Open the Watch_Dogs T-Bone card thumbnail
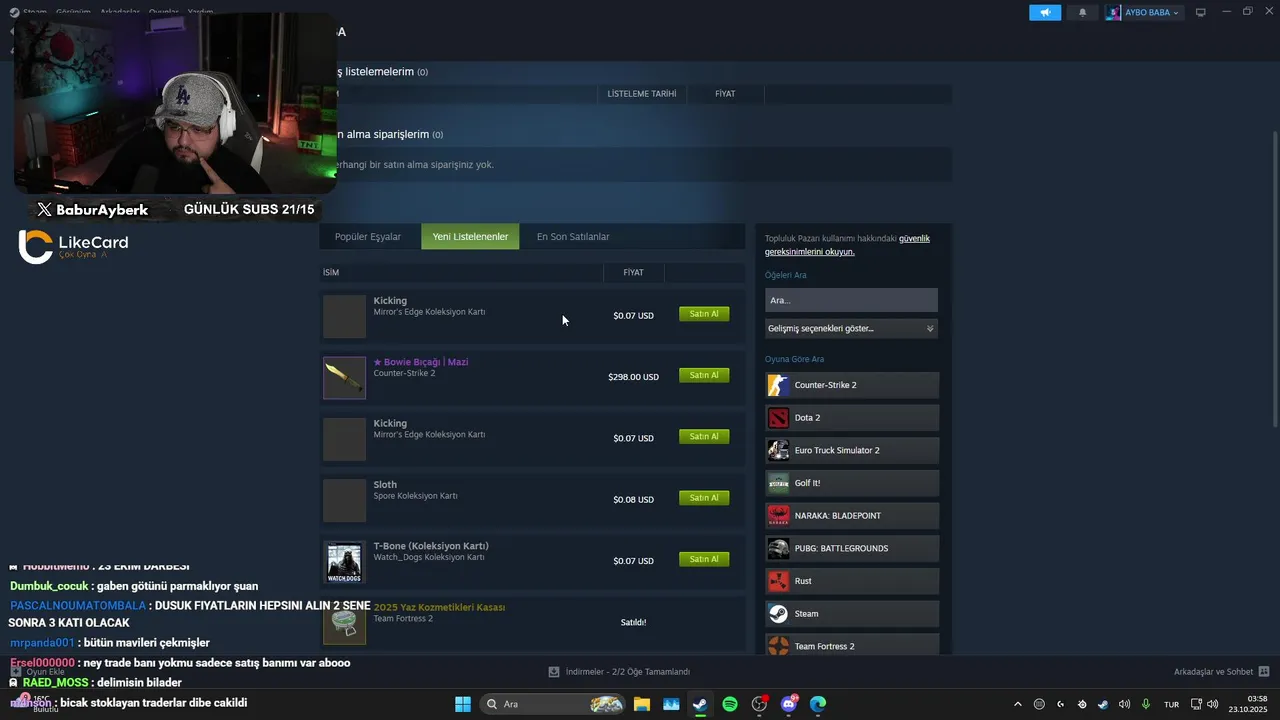Screen dimensions: 1280x720 tap(344, 561)
